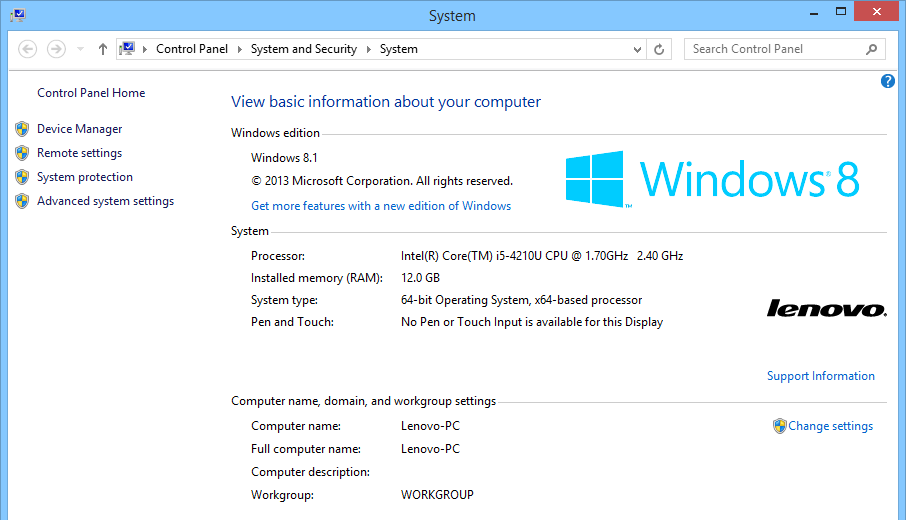
Task: Click the shield icon beside System protection
Action: tap(22, 177)
